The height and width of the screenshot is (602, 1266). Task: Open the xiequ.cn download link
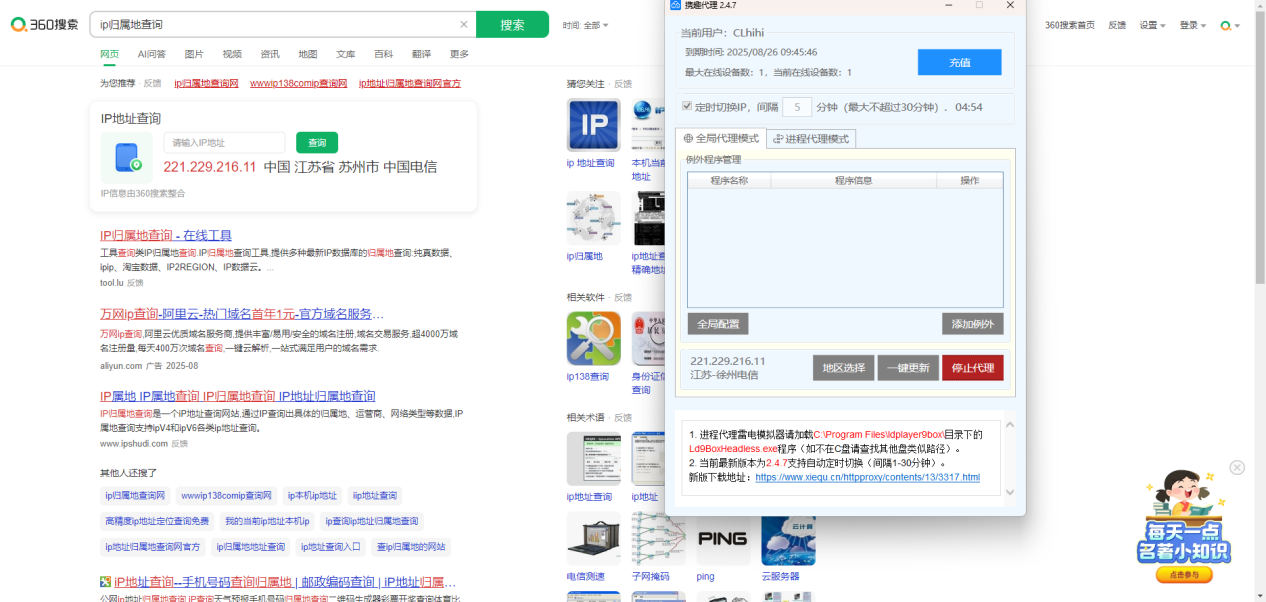click(867, 477)
